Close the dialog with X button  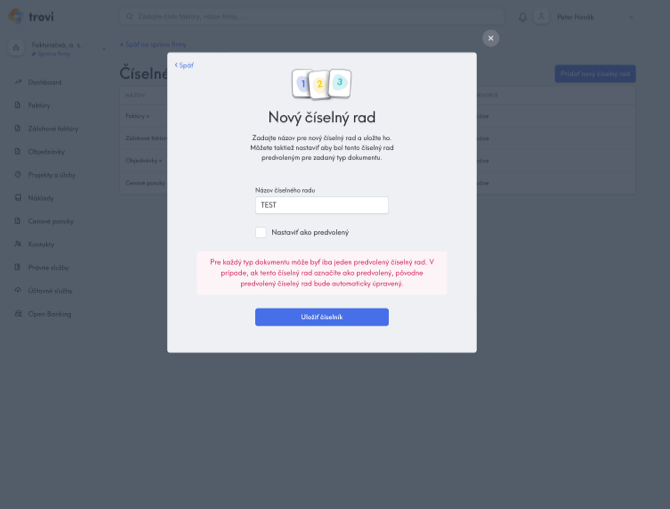click(491, 38)
